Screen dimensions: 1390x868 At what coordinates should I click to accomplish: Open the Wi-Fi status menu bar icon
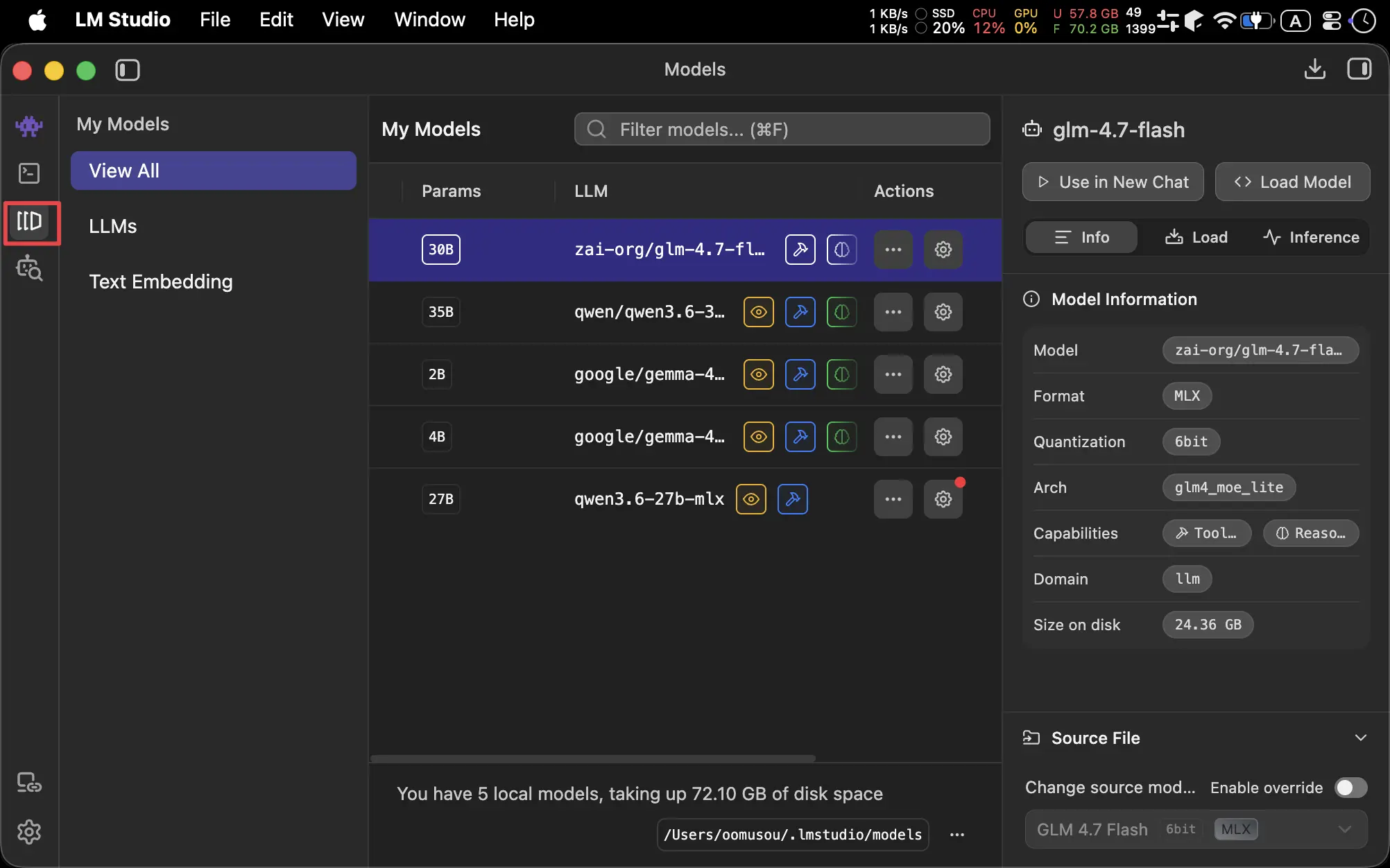tap(1225, 21)
